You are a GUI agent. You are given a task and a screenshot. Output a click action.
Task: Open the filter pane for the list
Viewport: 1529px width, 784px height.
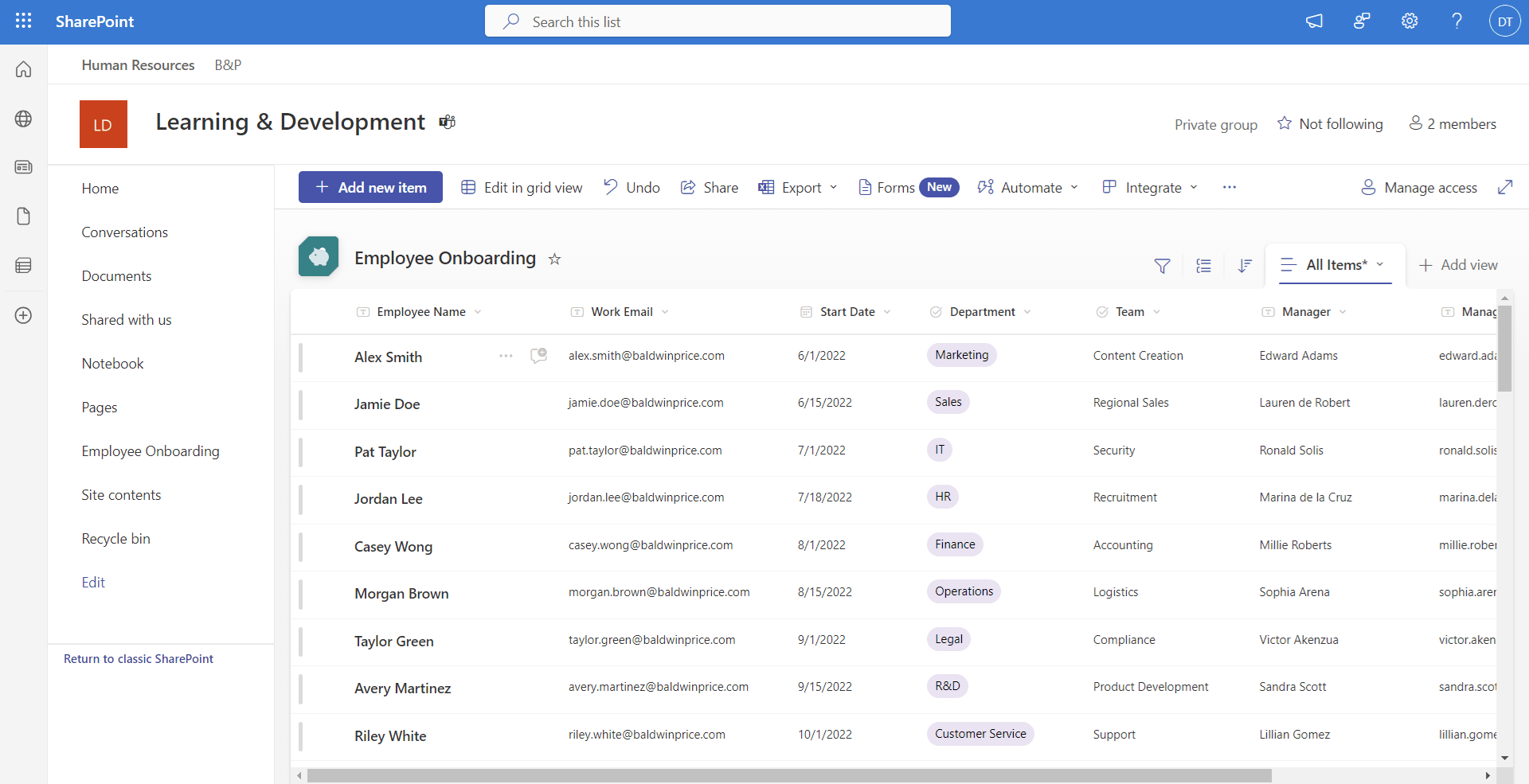click(1163, 266)
